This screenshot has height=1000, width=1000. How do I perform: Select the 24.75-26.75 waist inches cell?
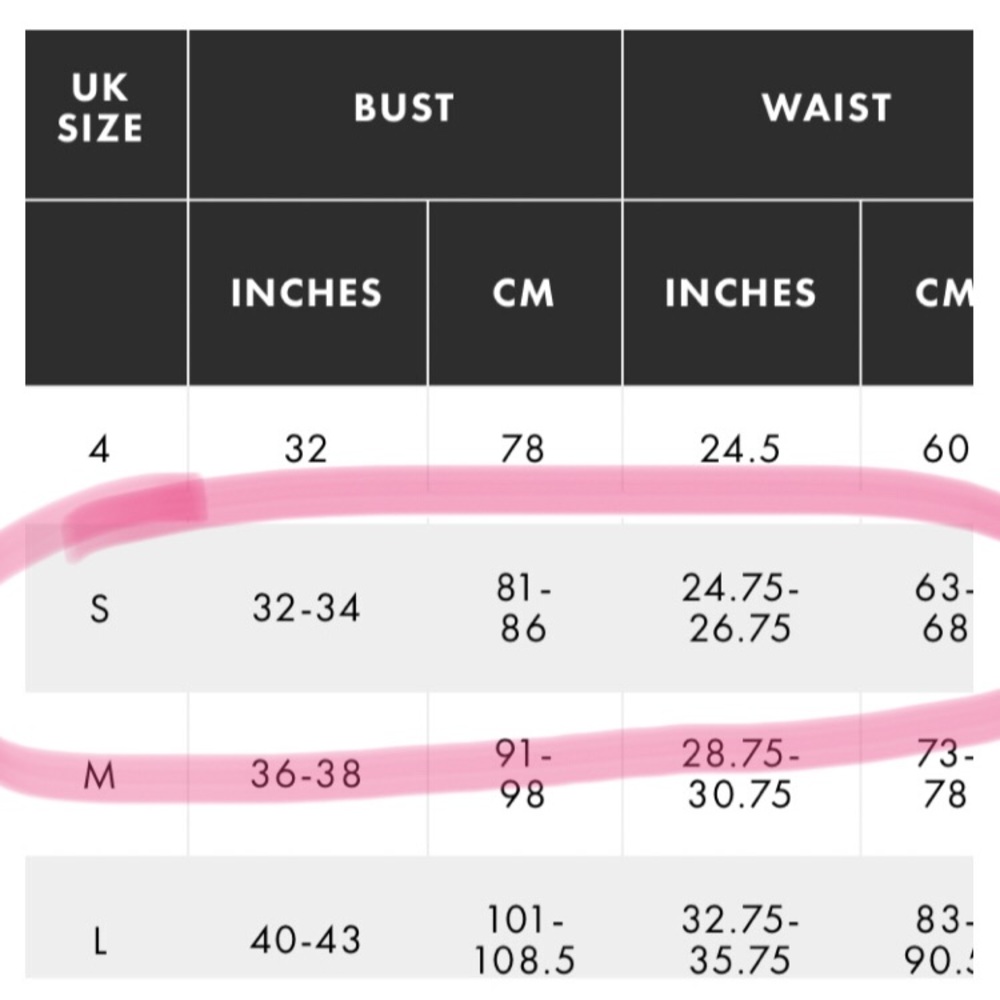pyautogui.click(x=740, y=608)
